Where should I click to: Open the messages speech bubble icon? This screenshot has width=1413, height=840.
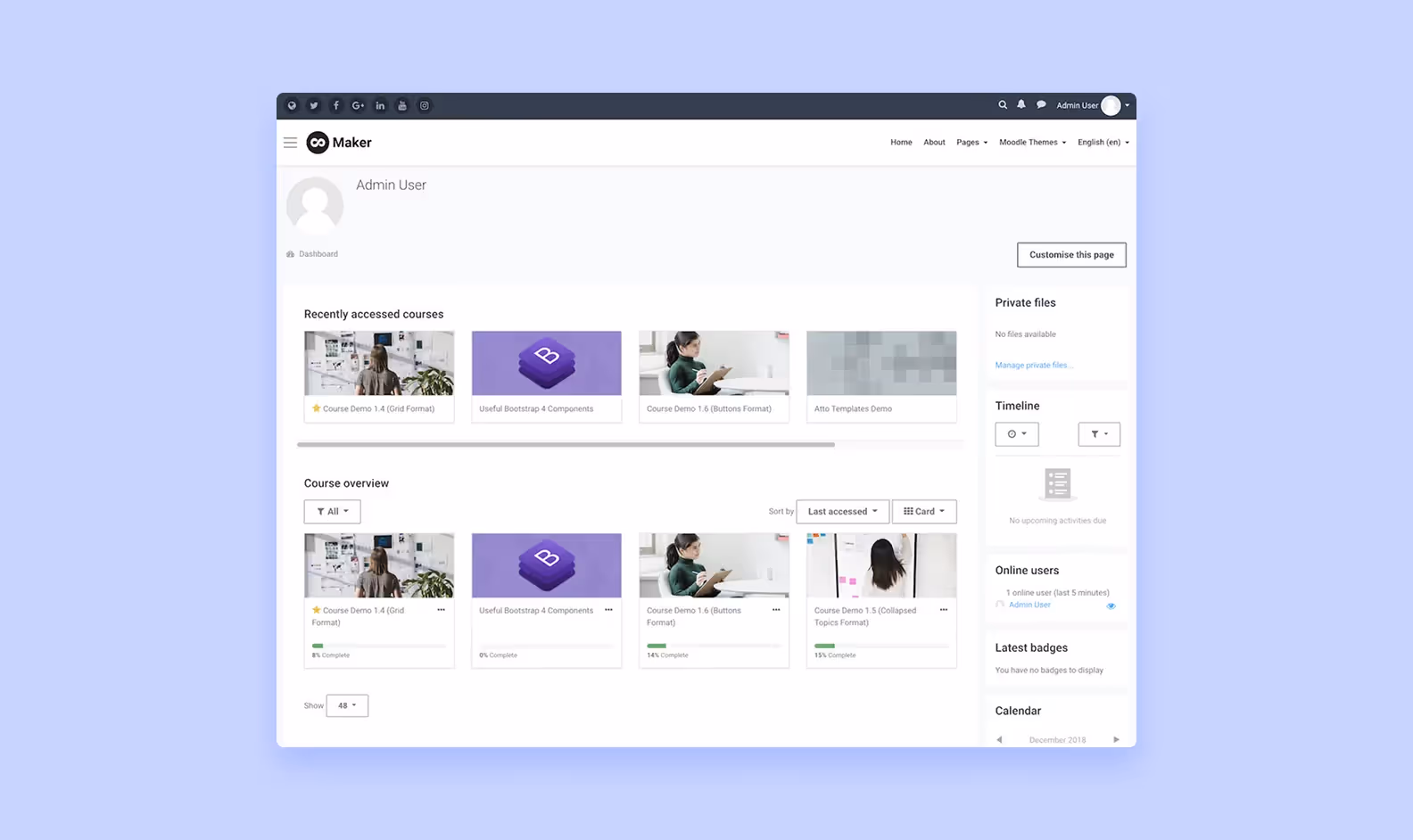(1041, 104)
